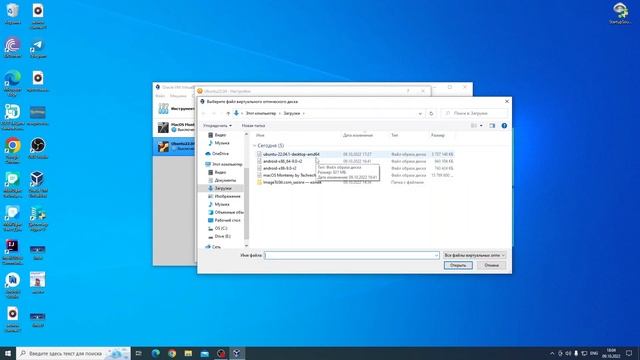Go up one folder level
Viewport: 640px width, 360px height.
pyautogui.click(x=228, y=113)
